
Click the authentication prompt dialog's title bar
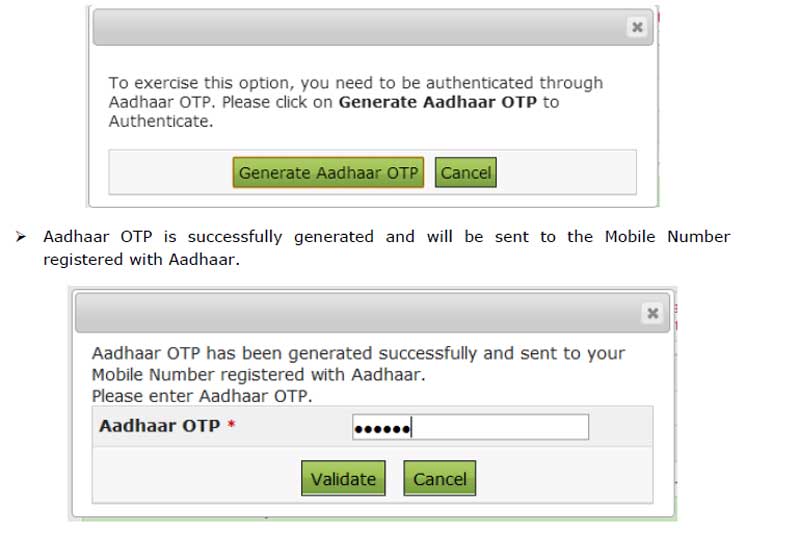(360, 28)
